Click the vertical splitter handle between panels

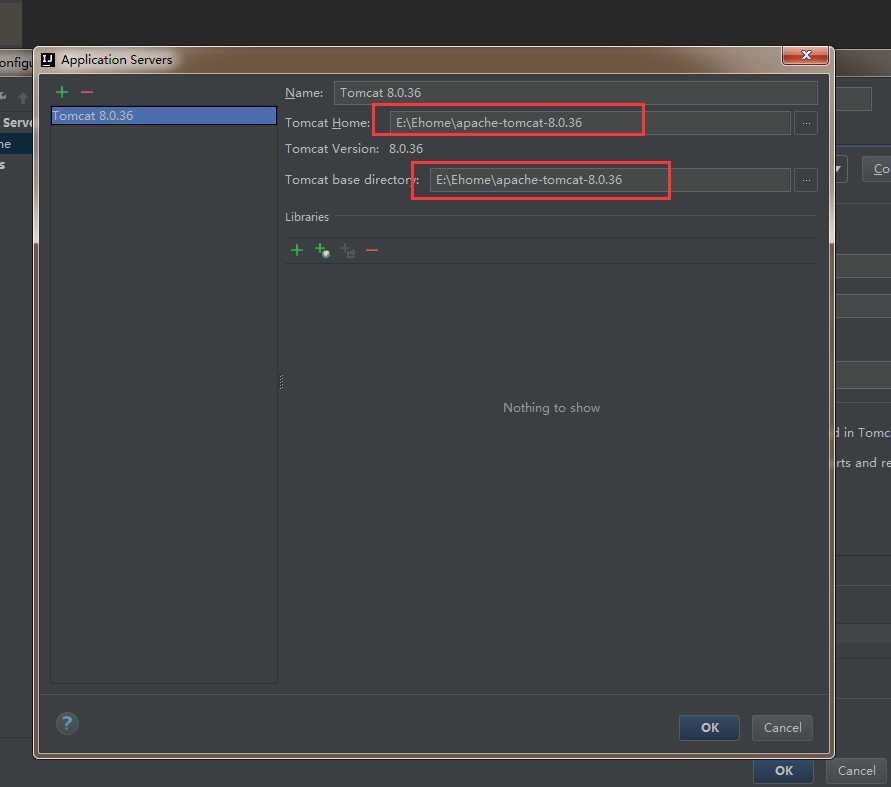pos(281,382)
